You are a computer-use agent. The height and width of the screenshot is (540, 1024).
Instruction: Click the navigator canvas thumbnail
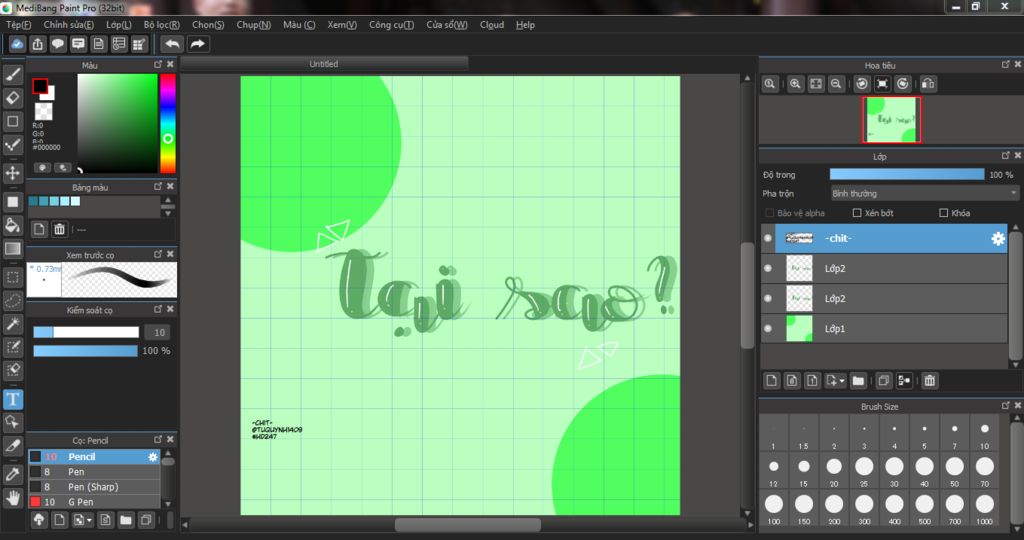click(x=891, y=119)
